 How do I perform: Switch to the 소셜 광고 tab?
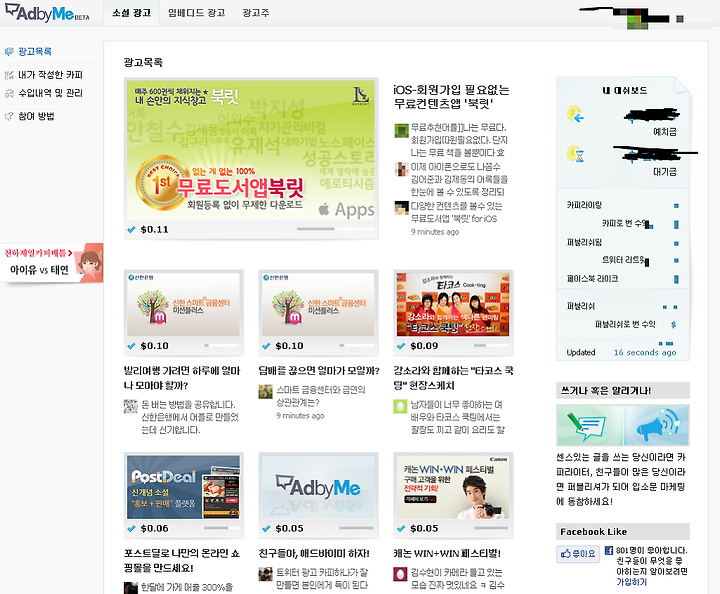pos(131,13)
